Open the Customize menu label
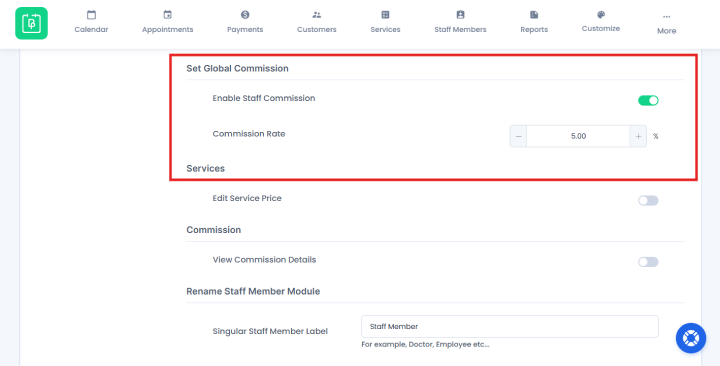720x366 pixels. click(601, 28)
